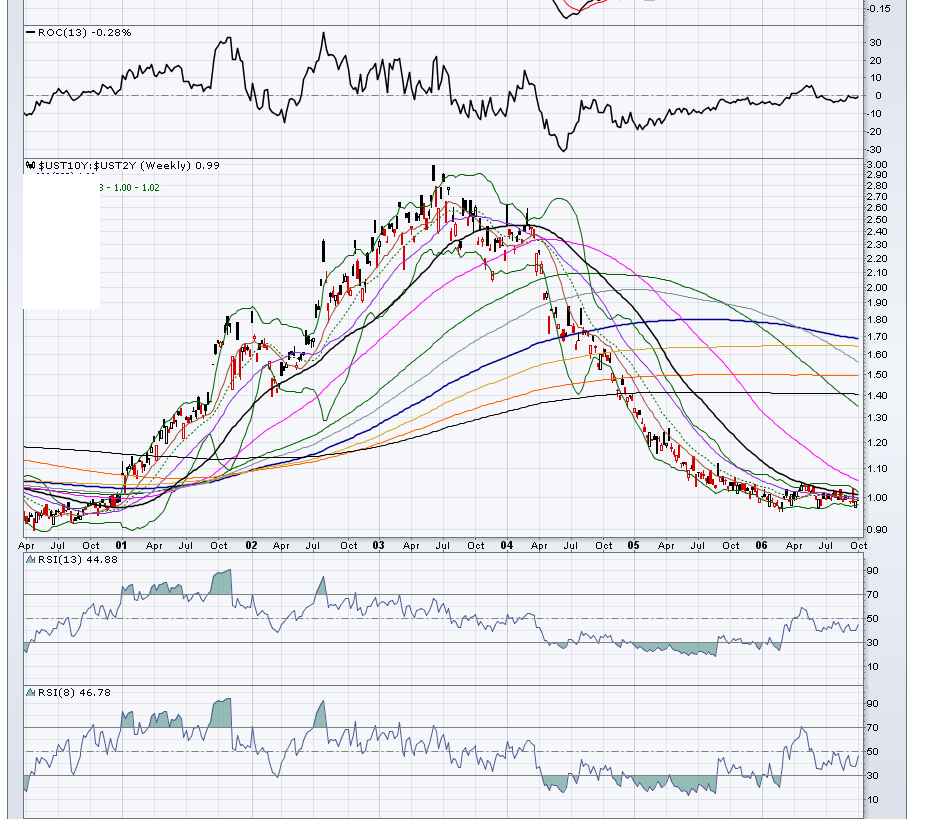This screenshot has height=819, width=925.
Task: Click the 2.00 value on the price axis
Action: (877, 288)
